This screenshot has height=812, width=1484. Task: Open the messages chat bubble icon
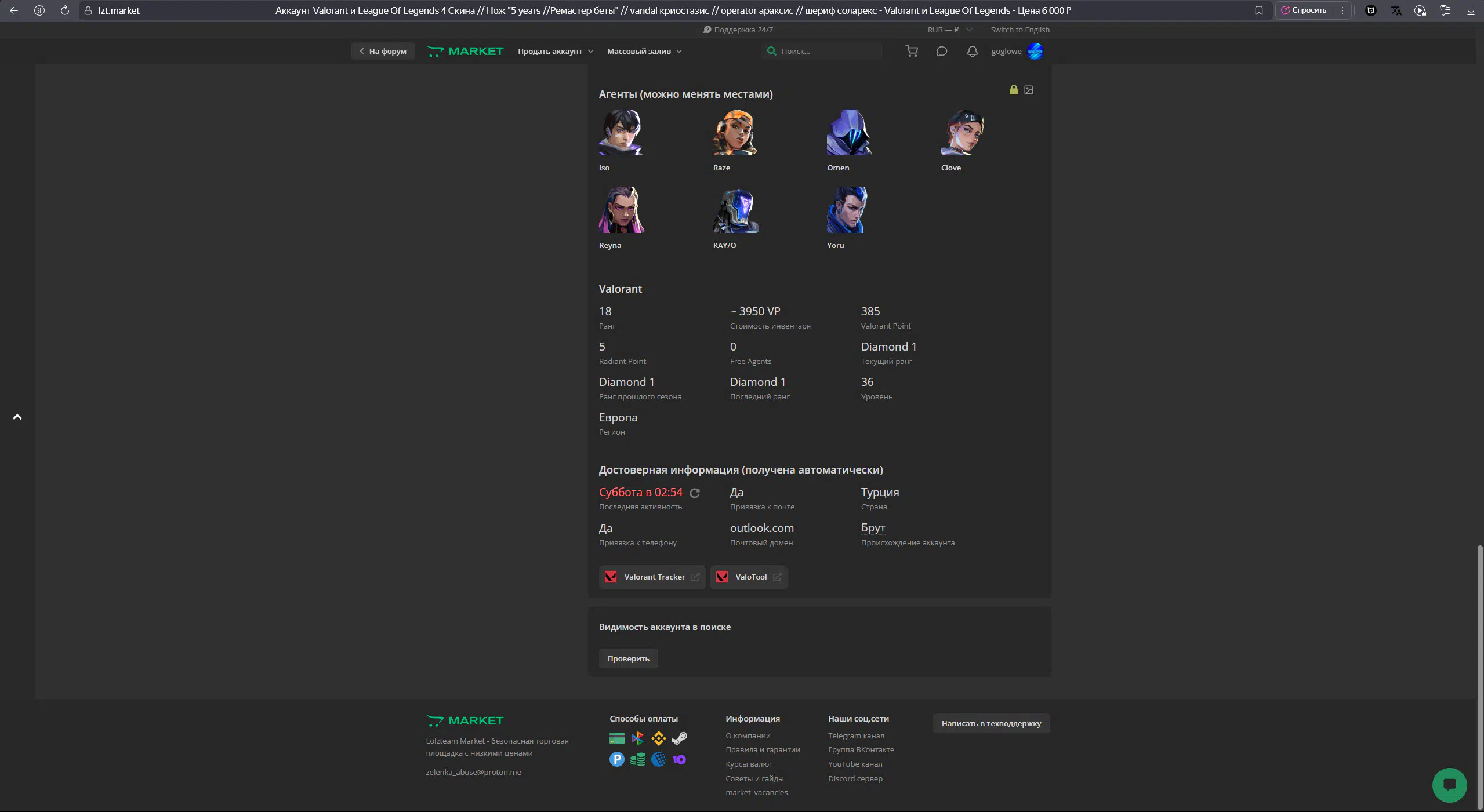(x=942, y=51)
